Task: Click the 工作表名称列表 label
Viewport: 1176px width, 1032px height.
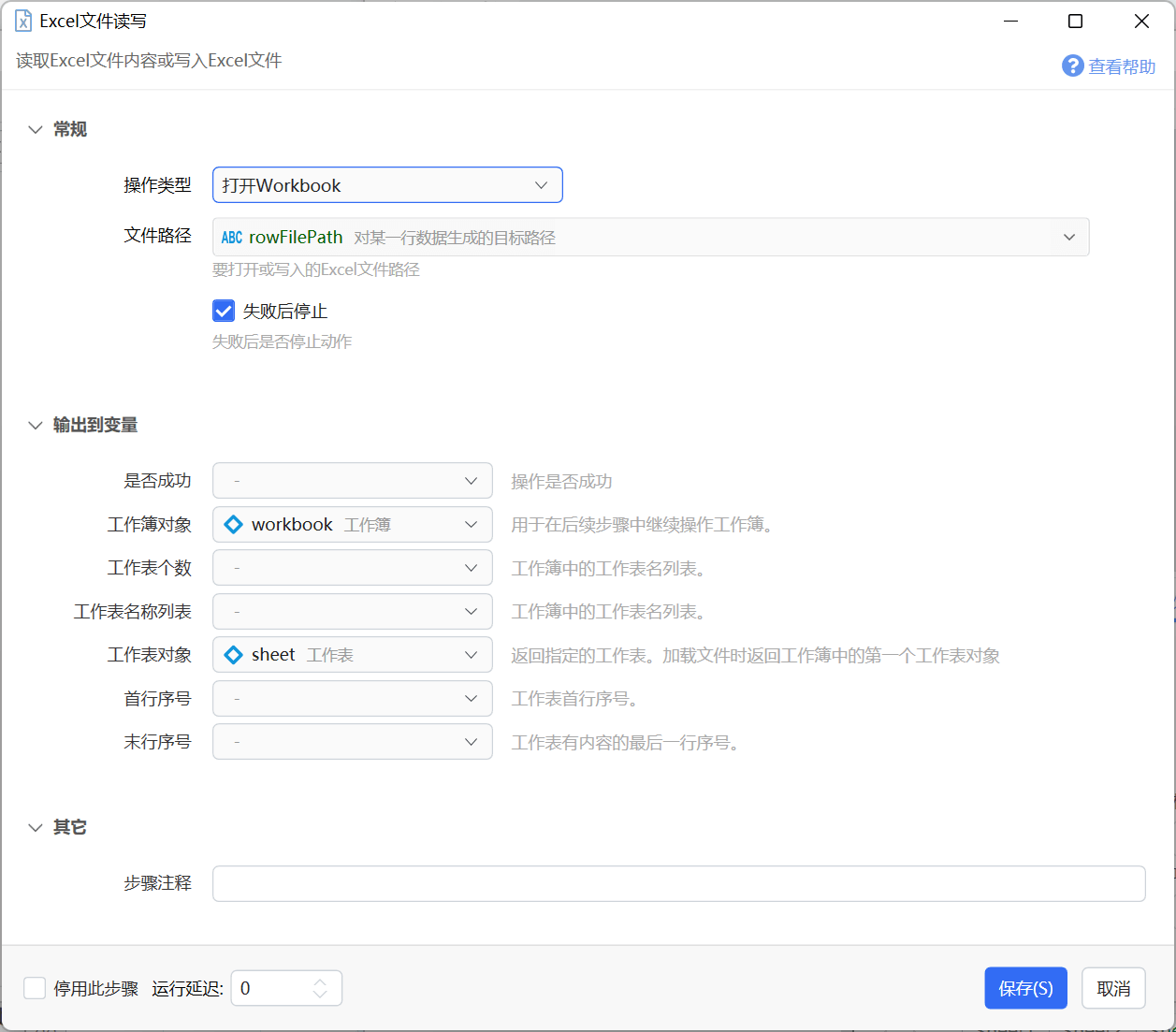Action: tap(133, 612)
